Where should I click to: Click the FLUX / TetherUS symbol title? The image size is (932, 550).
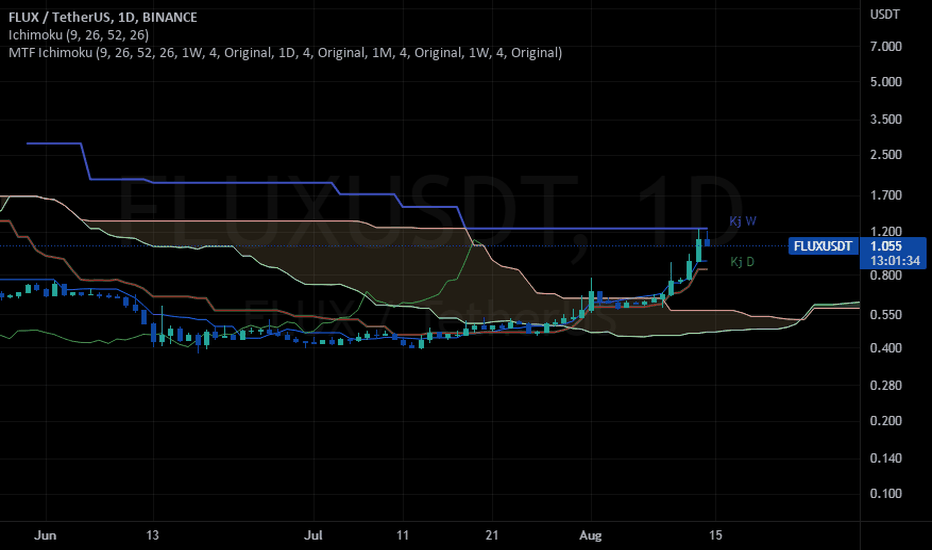pyautogui.click(x=102, y=17)
